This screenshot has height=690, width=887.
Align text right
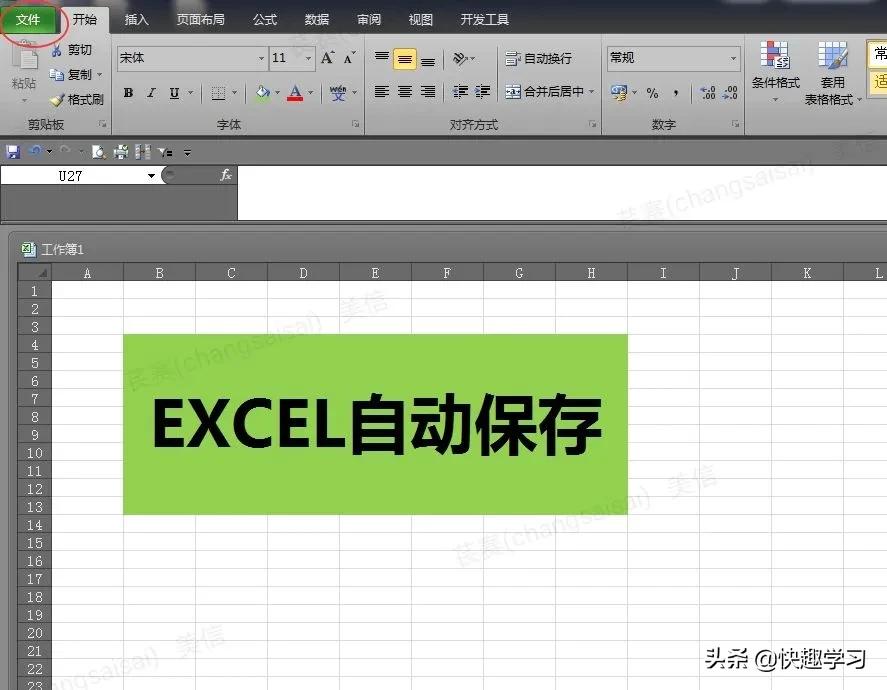428,92
